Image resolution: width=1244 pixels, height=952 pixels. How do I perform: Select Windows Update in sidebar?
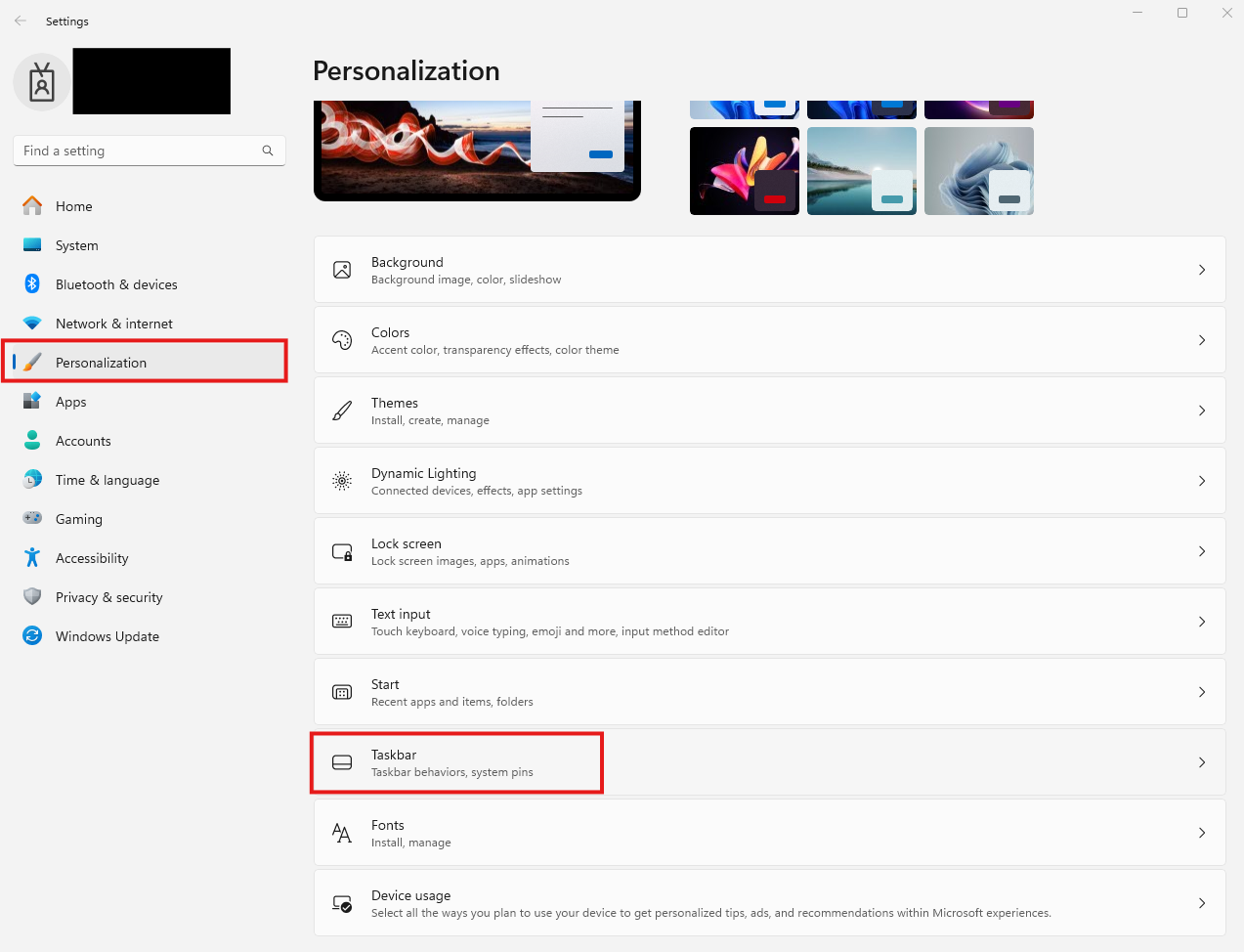[x=149, y=636]
